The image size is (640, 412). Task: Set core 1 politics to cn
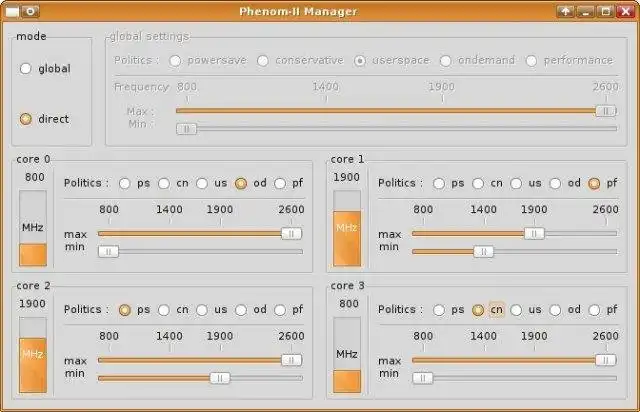478,184
